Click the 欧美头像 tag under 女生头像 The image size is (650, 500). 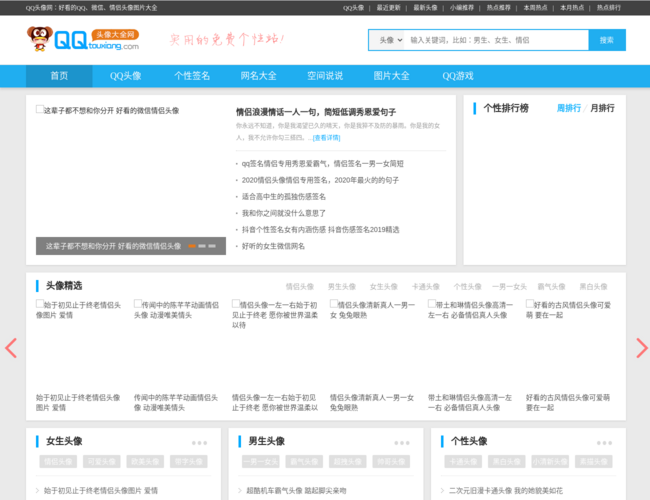(x=145, y=461)
